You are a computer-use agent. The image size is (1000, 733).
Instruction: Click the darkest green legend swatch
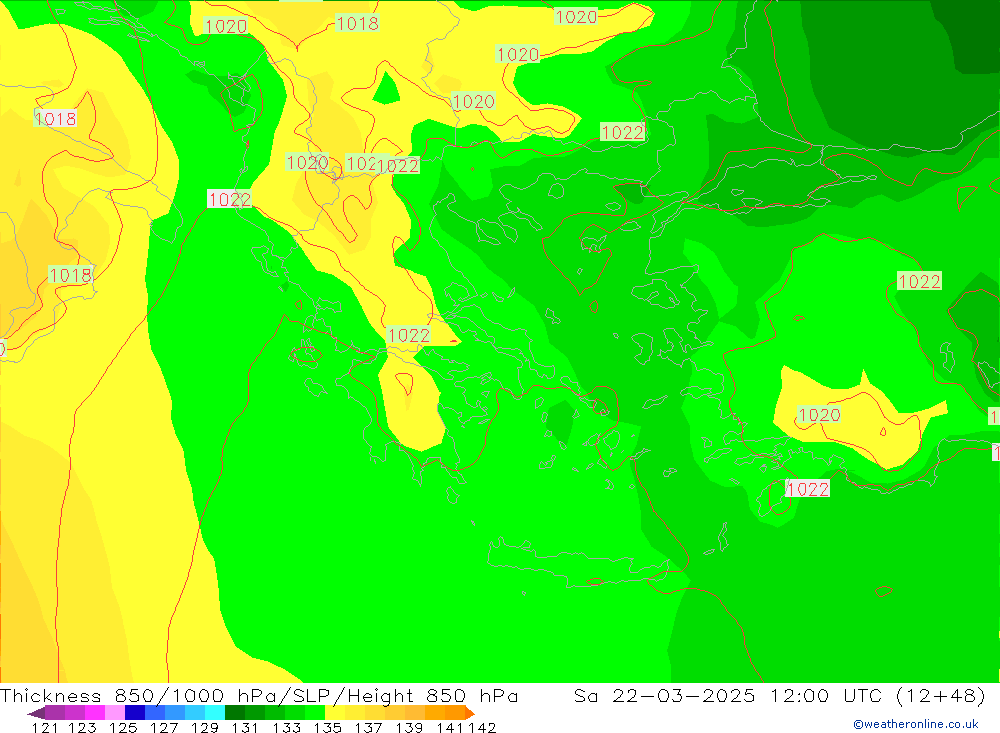(235, 713)
